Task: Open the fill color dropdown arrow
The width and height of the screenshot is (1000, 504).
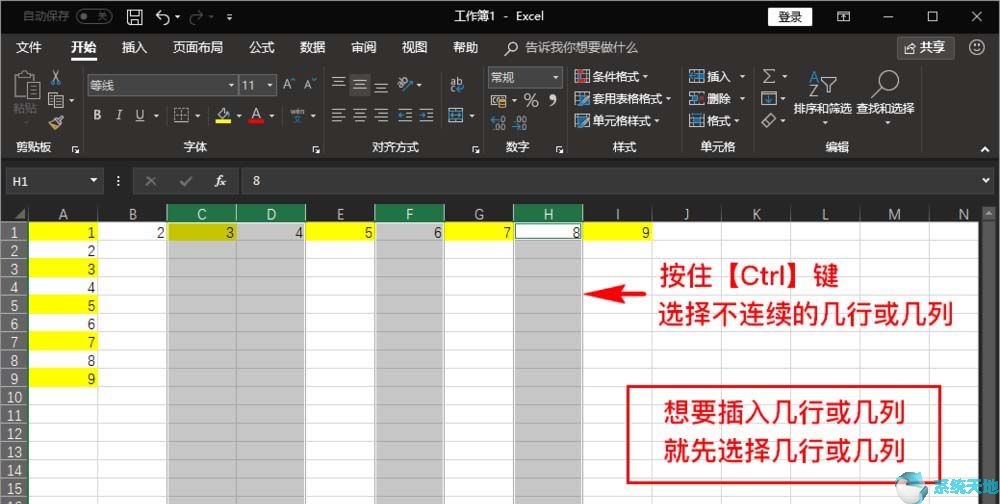Action: coord(239,116)
